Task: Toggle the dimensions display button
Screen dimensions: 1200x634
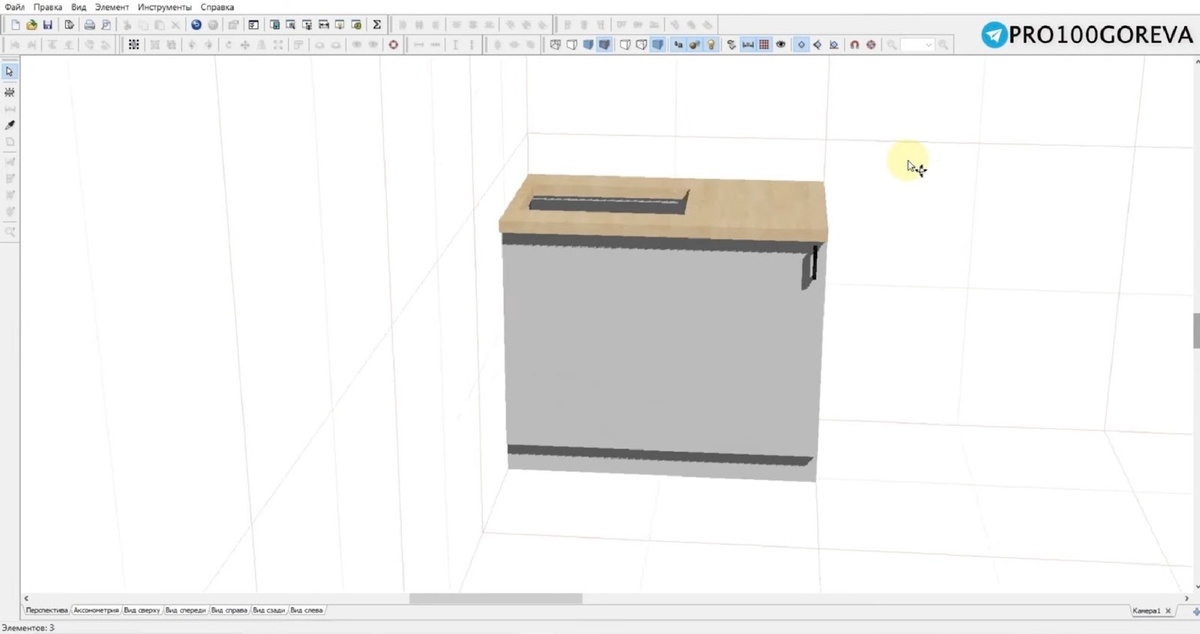Action: pos(747,44)
